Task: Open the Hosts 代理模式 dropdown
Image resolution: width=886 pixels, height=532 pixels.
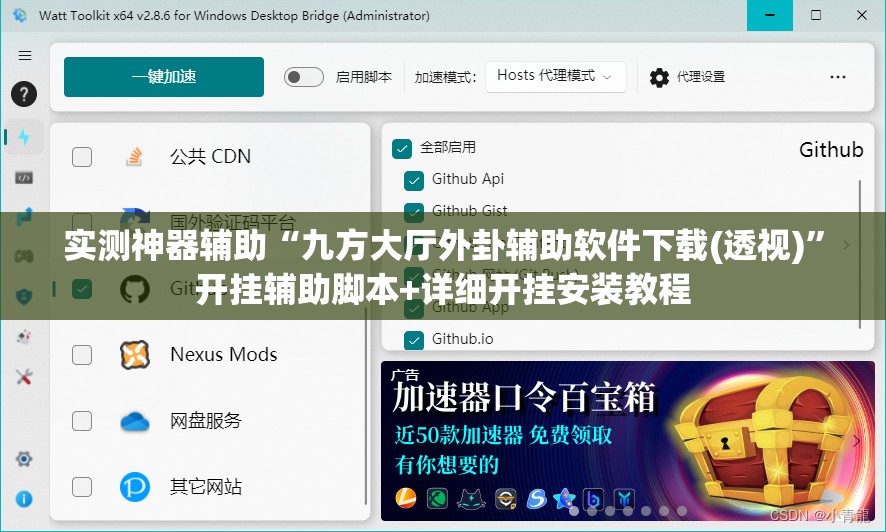Action: [555, 76]
